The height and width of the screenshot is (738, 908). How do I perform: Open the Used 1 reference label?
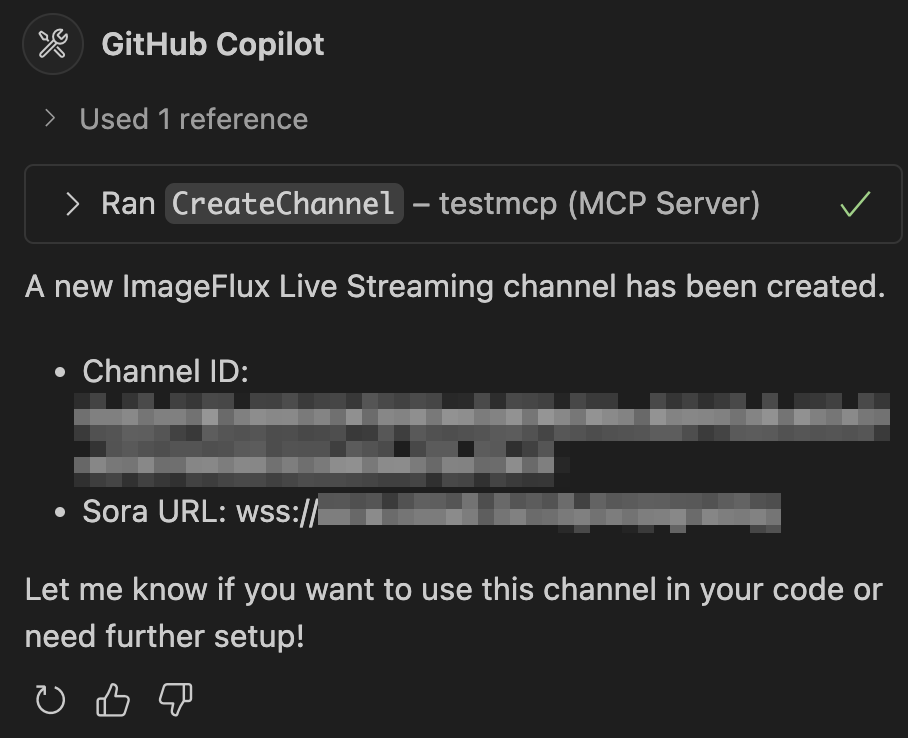tap(193, 119)
